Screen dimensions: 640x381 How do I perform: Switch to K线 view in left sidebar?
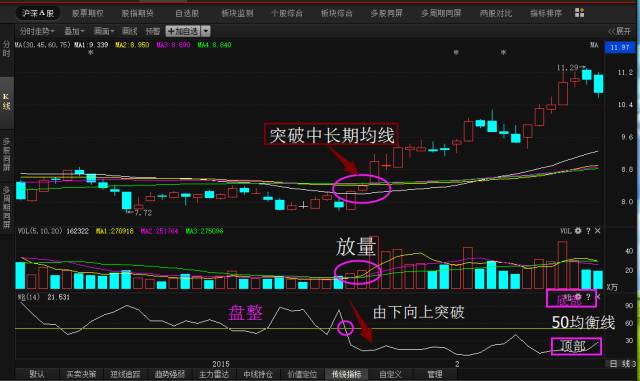tap(6, 101)
